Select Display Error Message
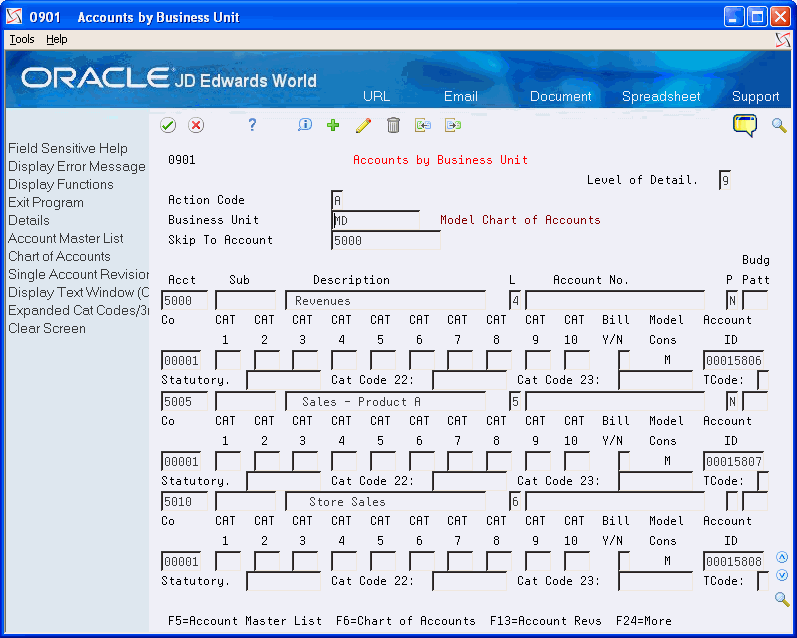The image size is (797, 638). point(77,166)
